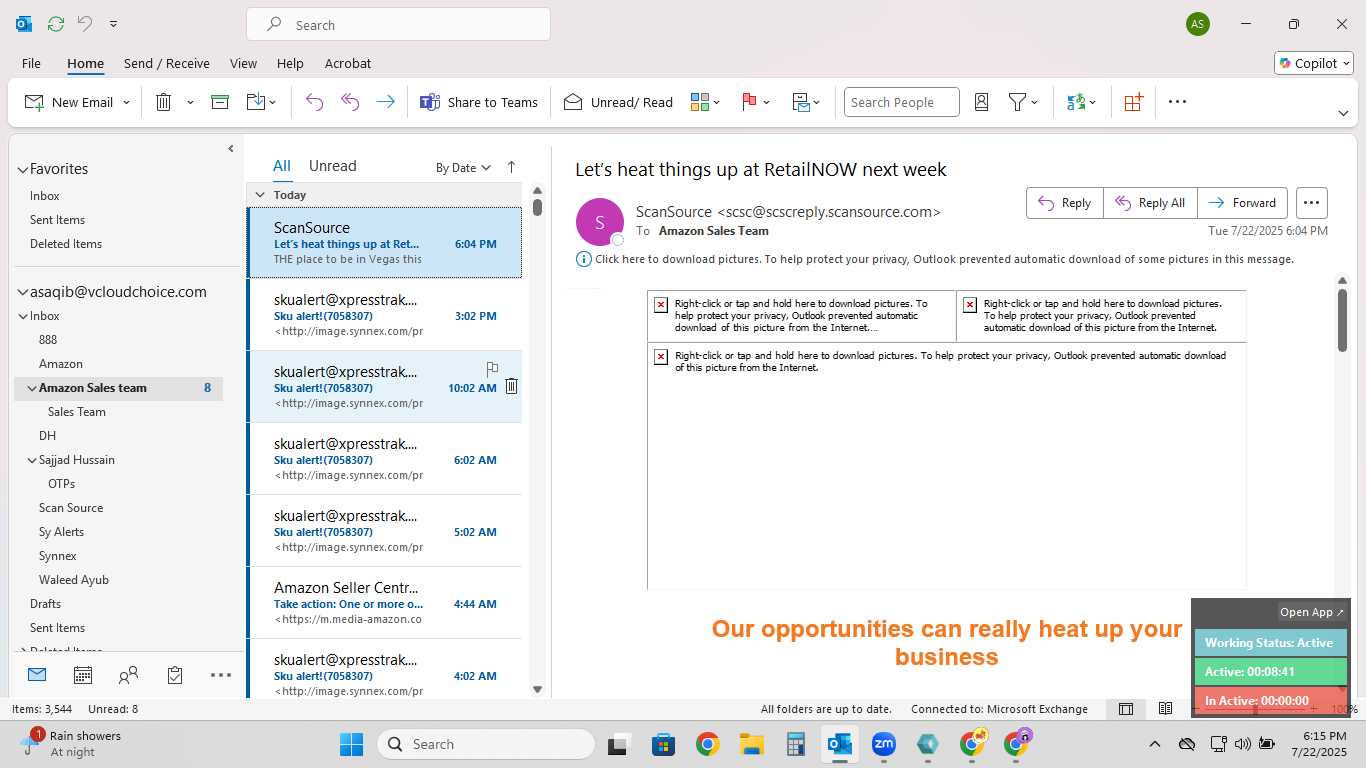
Task: Open Zoom from the taskbar
Action: 883,744
